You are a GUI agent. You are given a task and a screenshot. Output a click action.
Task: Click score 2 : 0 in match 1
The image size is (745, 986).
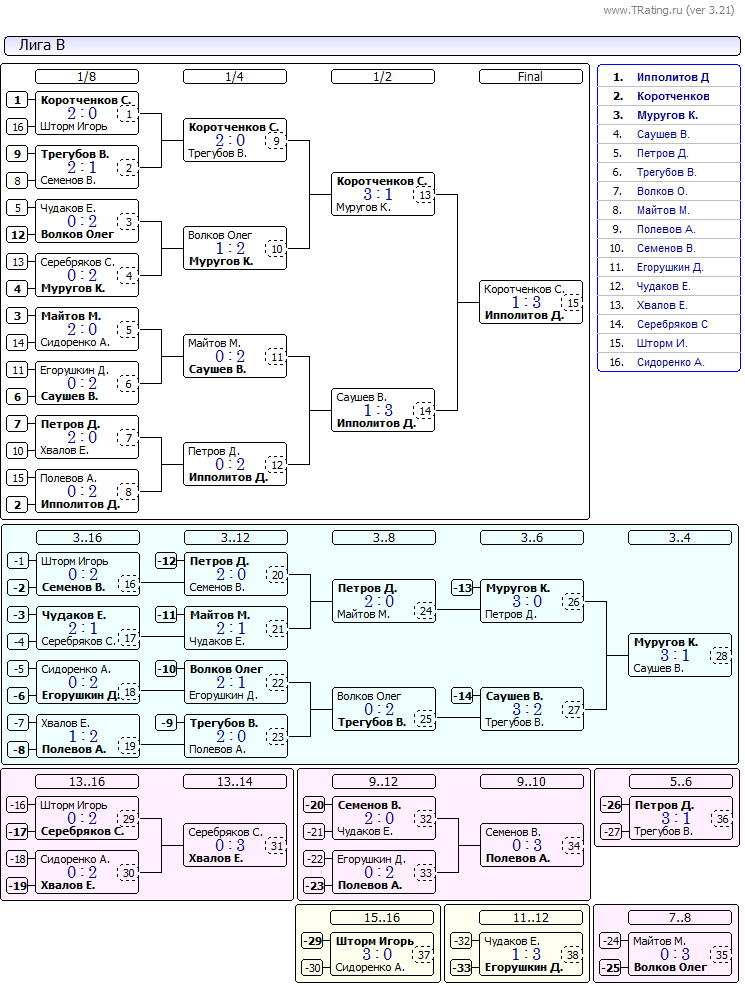(82, 113)
